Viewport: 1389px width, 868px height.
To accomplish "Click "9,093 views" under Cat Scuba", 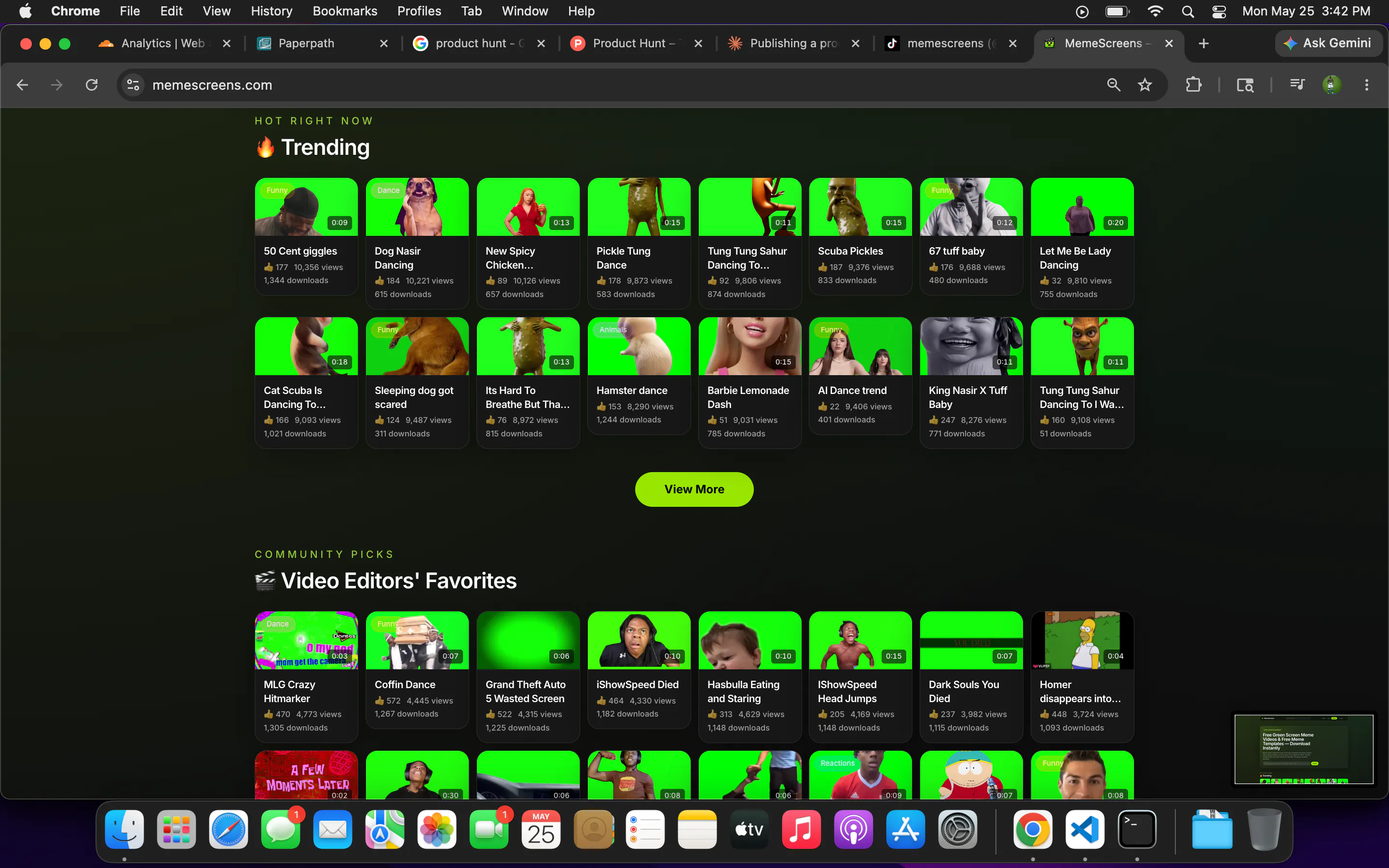I will click(317, 420).
